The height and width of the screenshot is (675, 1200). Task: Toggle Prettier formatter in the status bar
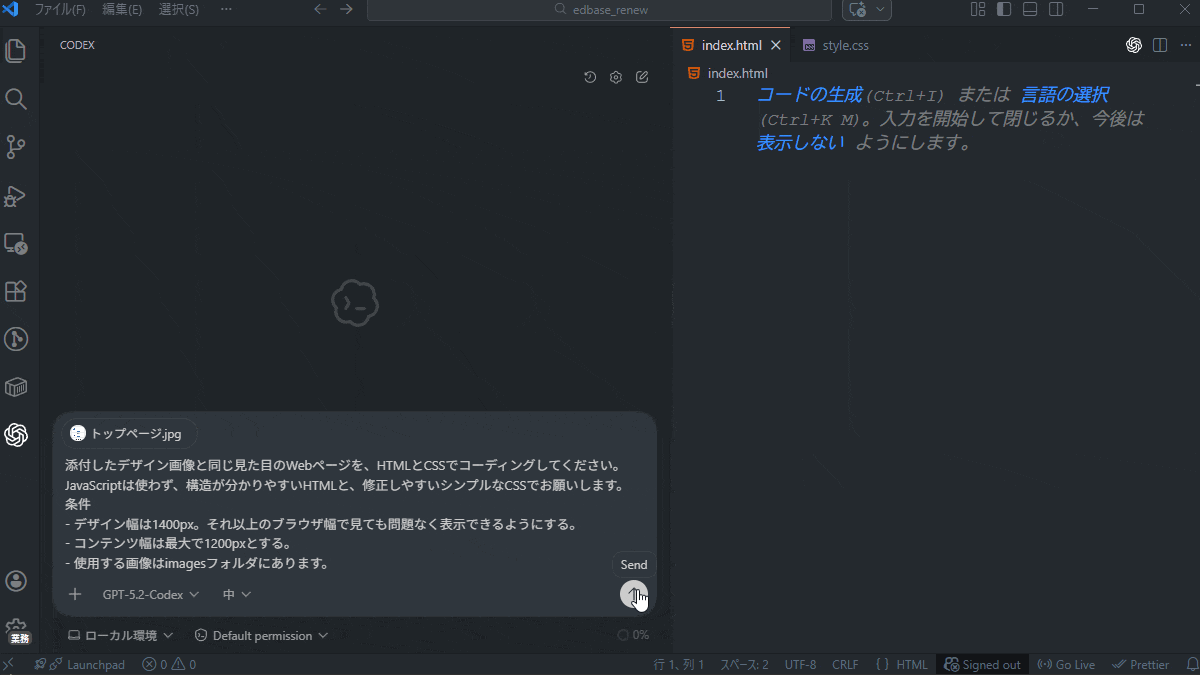pyautogui.click(x=1141, y=663)
